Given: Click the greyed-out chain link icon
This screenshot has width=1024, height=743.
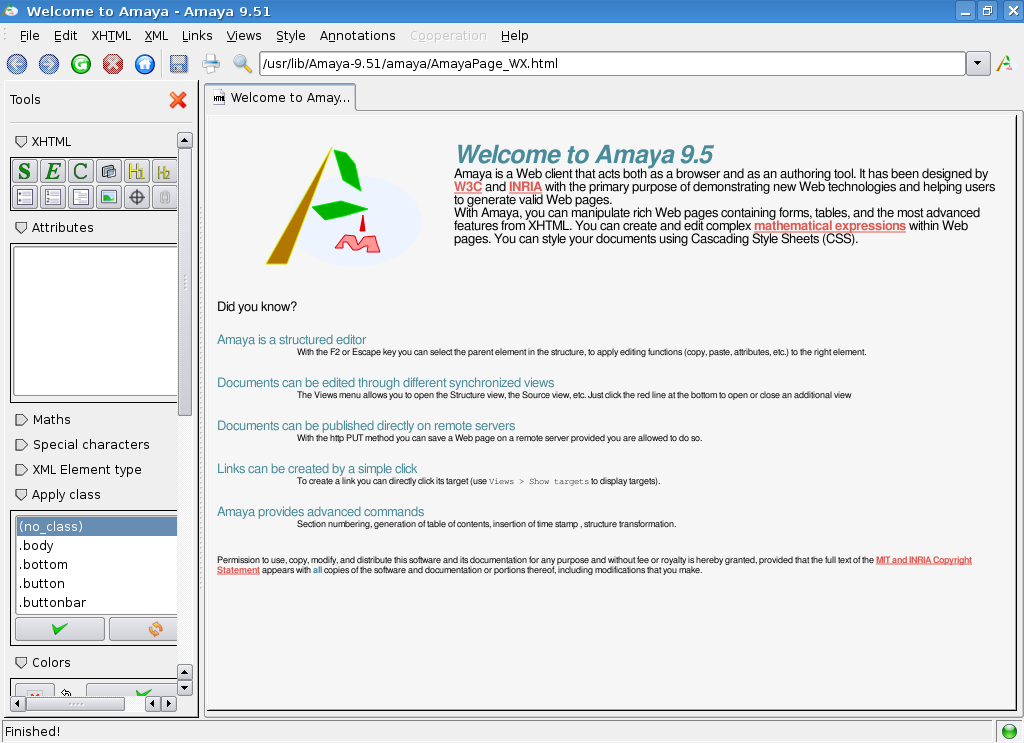Looking at the screenshot, I should [x=164, y=197].
